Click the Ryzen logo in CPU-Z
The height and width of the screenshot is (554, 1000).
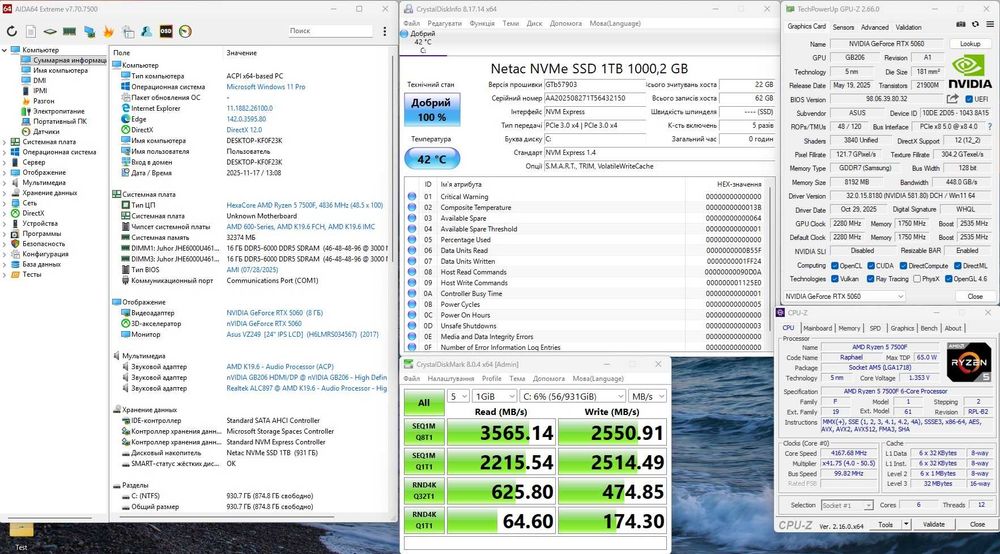[969, 362]
